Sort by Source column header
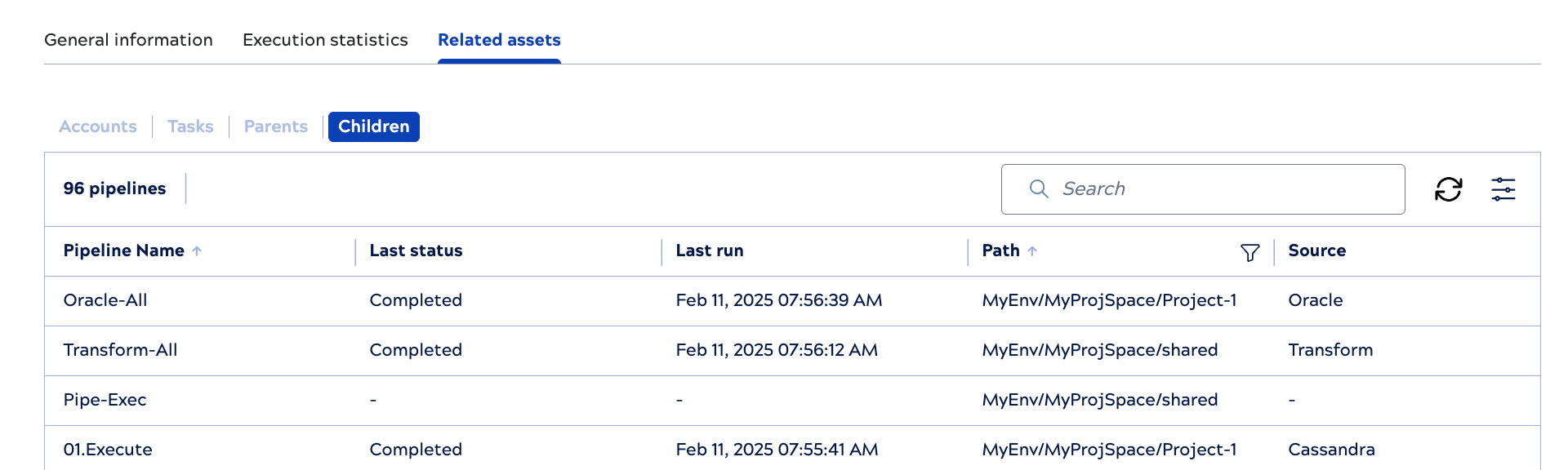 1316,251
